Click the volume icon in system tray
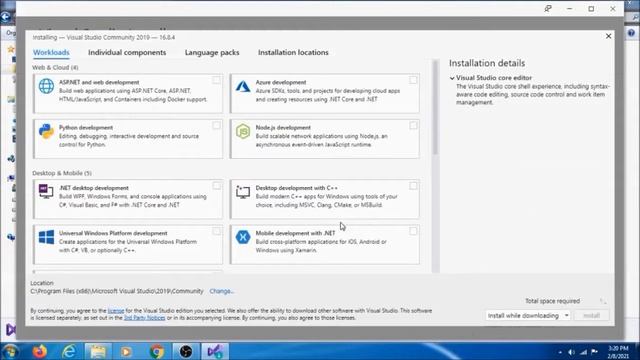Screen dimensions: 640x360 pos(571,352)
